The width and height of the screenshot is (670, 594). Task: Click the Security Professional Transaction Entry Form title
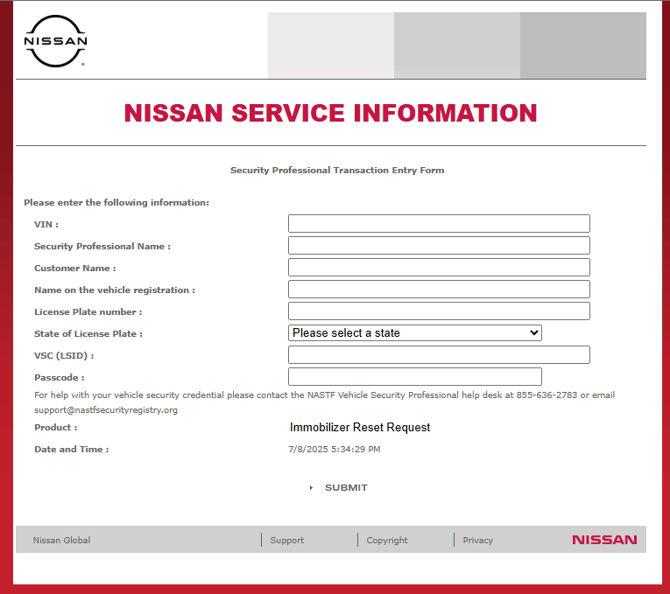click(x=337, y=170)
